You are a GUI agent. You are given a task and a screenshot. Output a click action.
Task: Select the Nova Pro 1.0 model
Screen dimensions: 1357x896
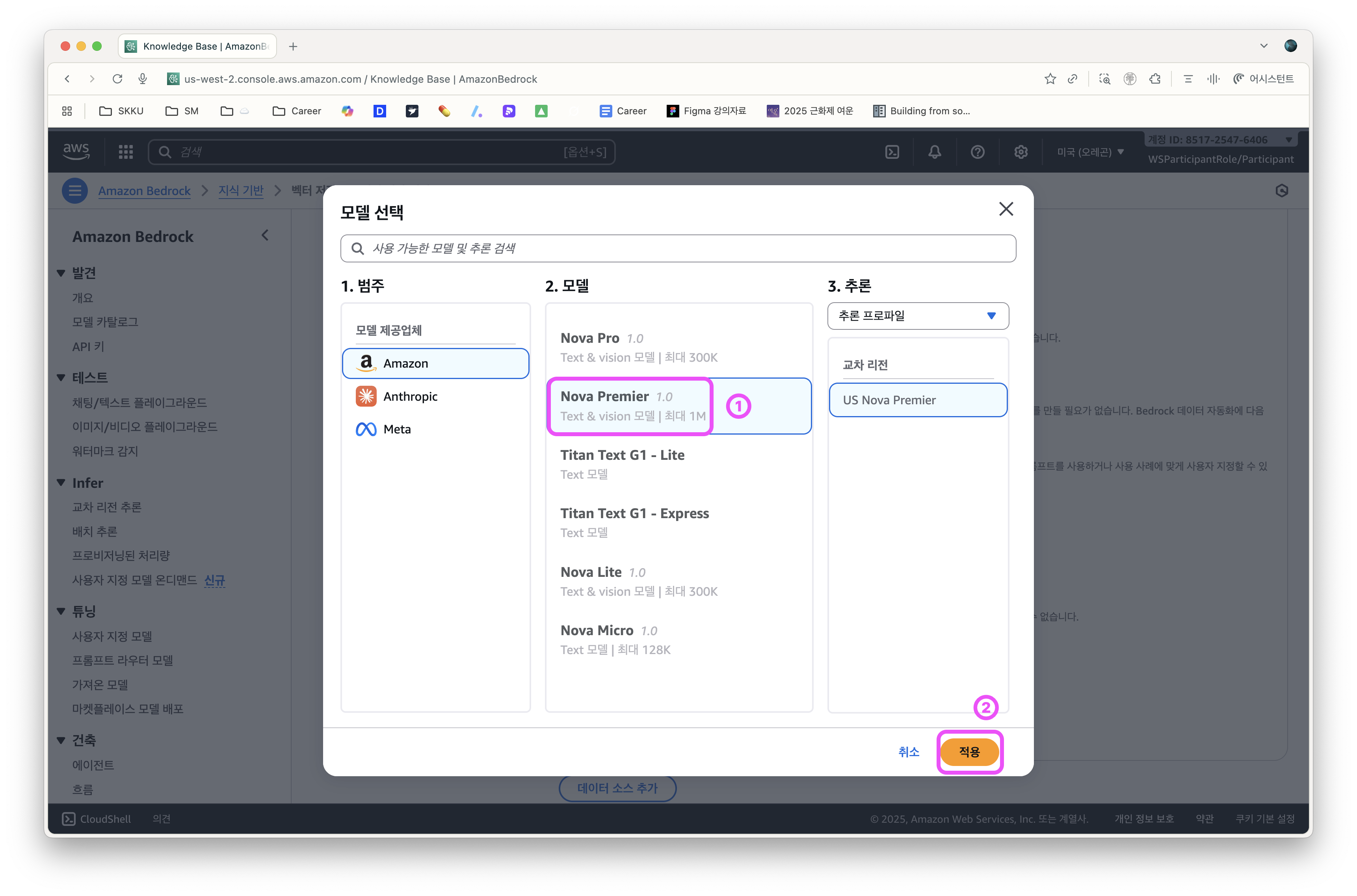coord(679,348)
